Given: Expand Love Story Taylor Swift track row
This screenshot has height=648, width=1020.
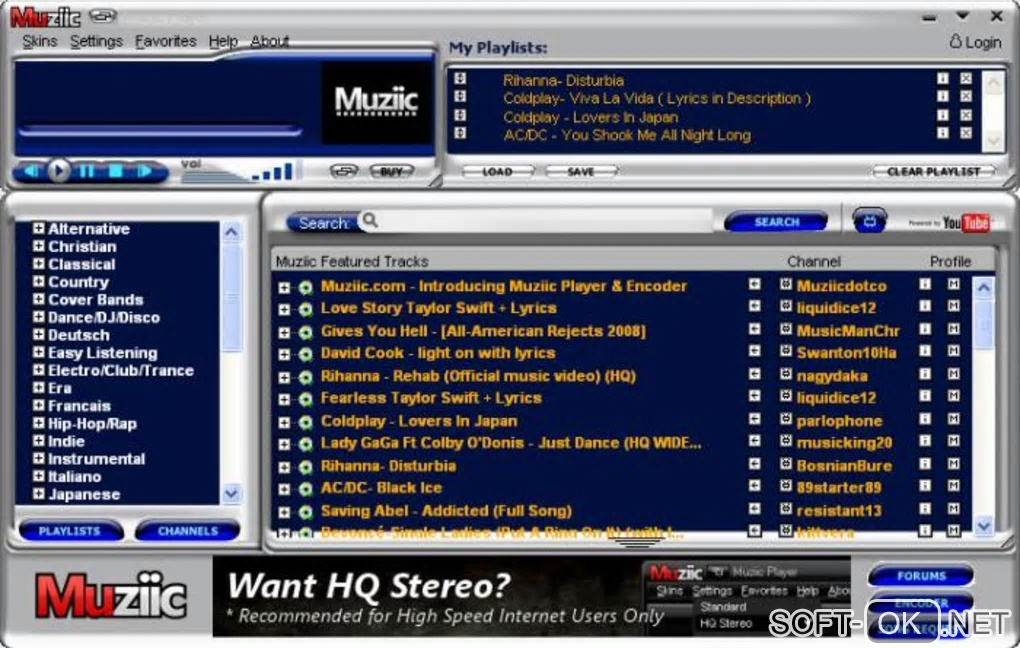Looking at the screenshot, I should (284, 310).
